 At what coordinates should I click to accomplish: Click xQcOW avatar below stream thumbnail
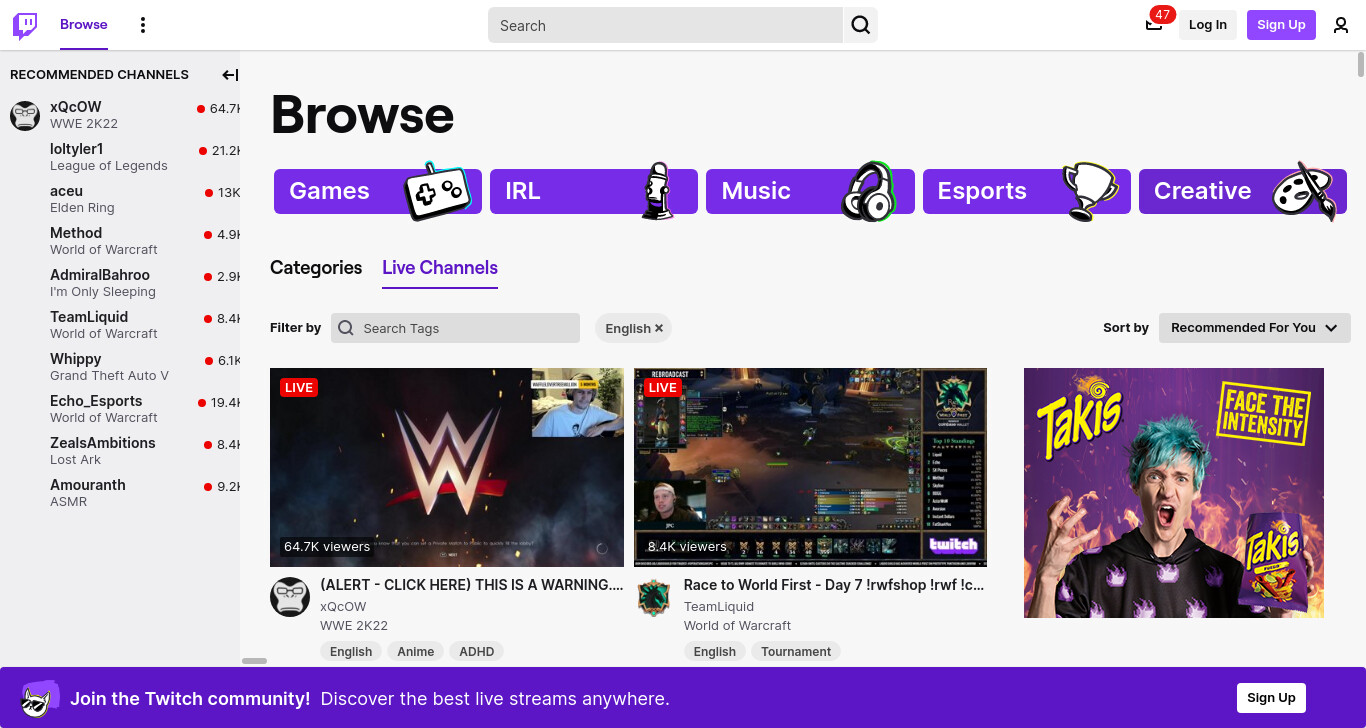[x=290, y=597]
